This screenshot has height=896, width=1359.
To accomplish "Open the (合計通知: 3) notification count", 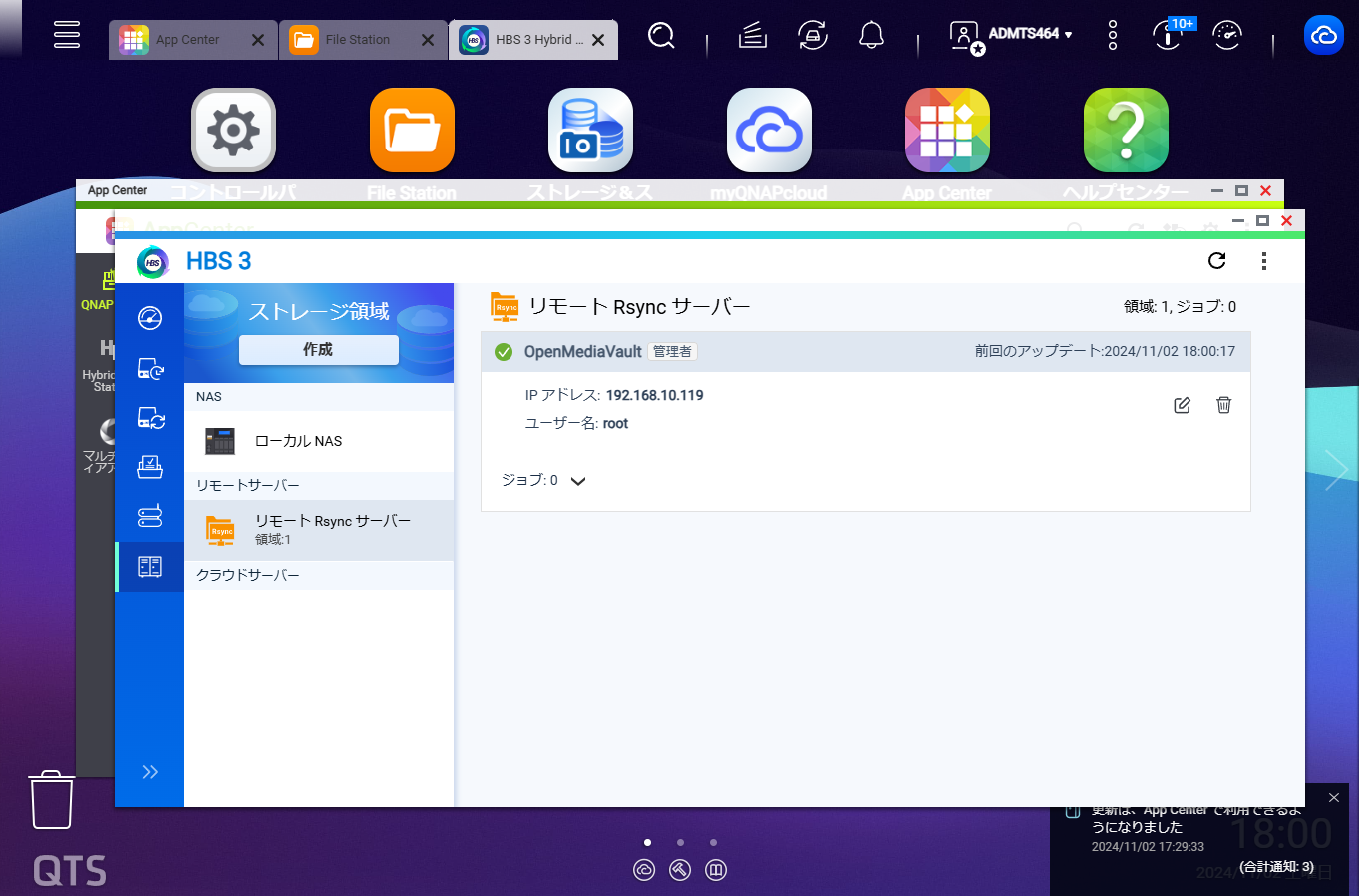I will click(x=1276, y=867).
